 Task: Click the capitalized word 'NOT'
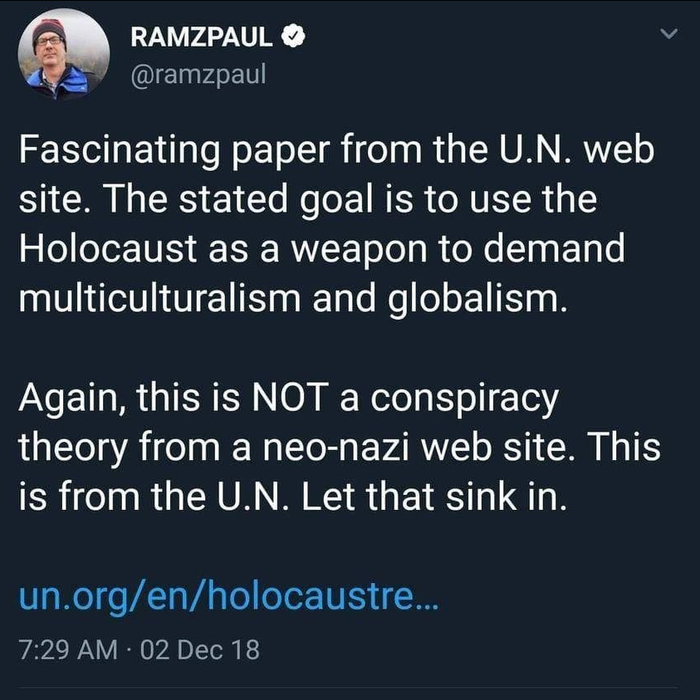(x=290, y=397)
